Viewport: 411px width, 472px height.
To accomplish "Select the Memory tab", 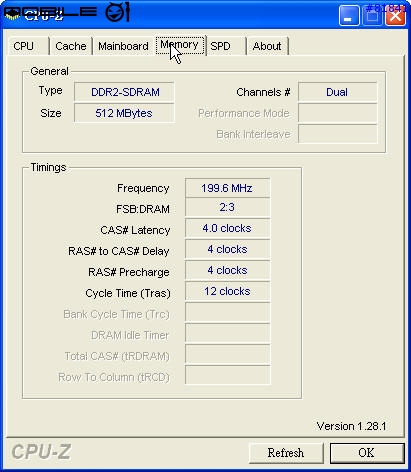I will (x=180, y=45).
